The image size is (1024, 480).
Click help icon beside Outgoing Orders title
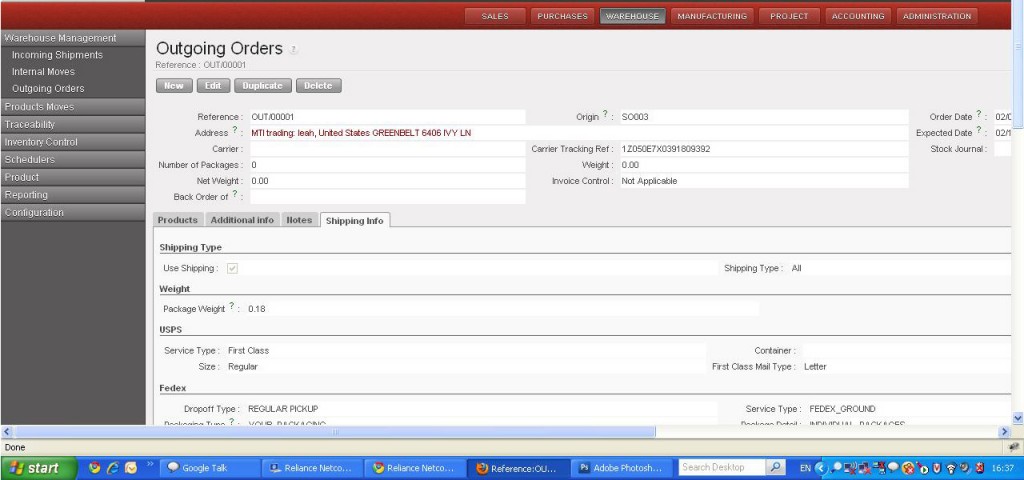pos(293,50)
